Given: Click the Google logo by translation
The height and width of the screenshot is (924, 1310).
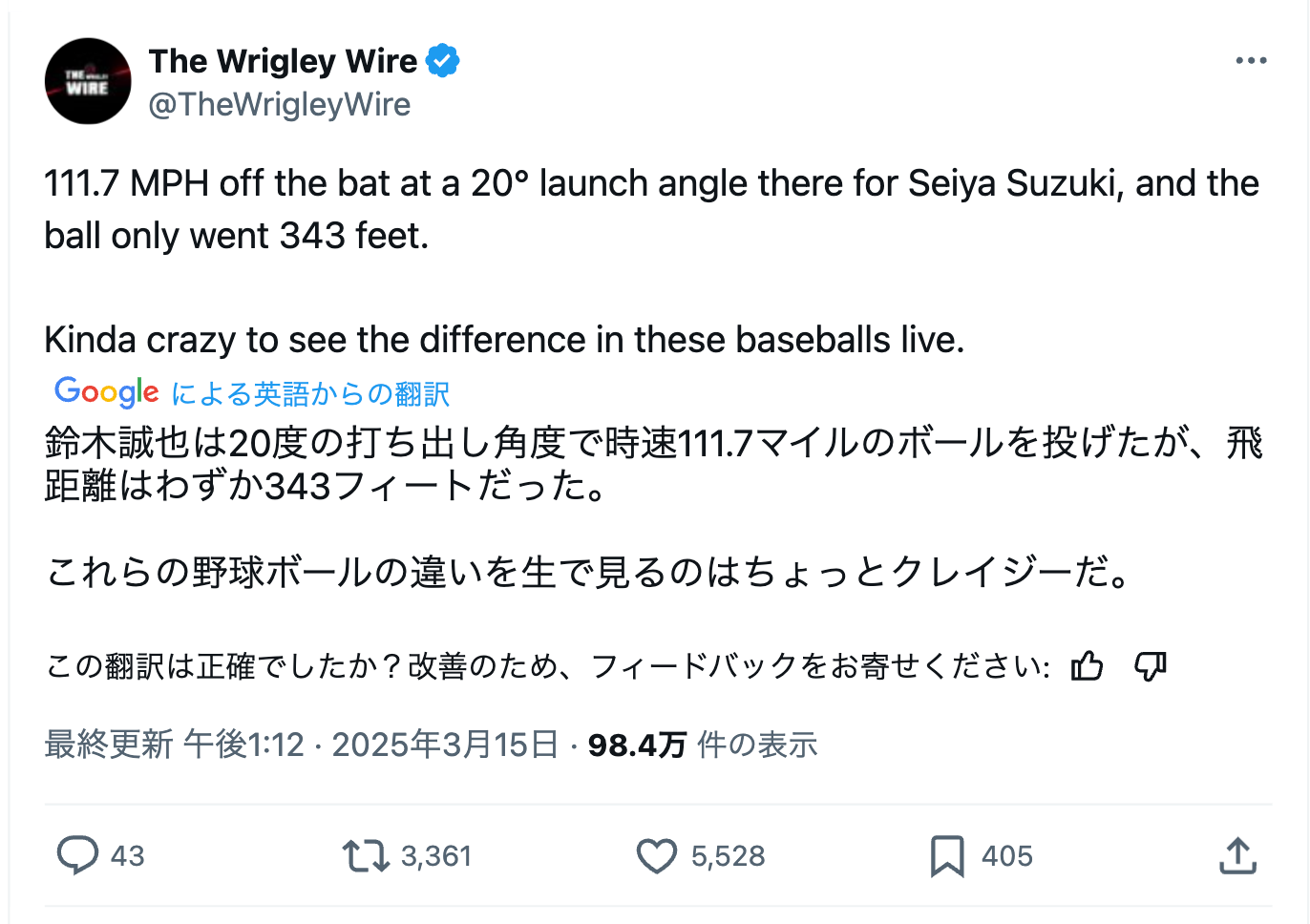Looking at the screenshot, I should (107, 391).
